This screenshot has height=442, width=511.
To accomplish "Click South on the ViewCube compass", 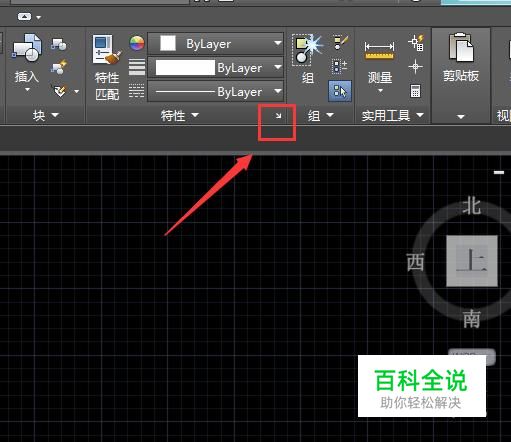I will point(471,319).
